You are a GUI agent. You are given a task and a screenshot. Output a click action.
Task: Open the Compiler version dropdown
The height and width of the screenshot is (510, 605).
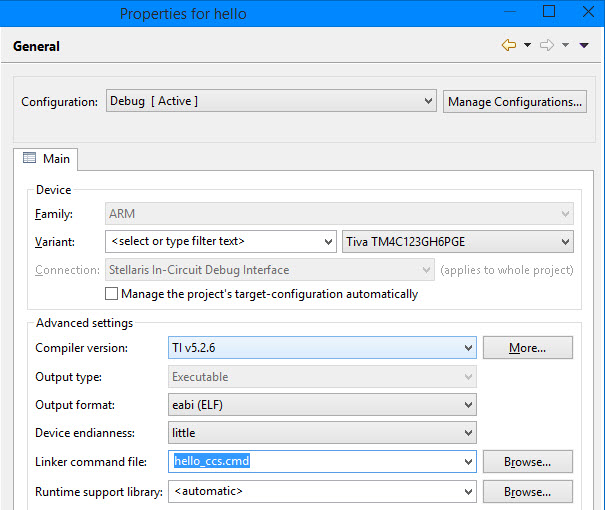point(468,348)
